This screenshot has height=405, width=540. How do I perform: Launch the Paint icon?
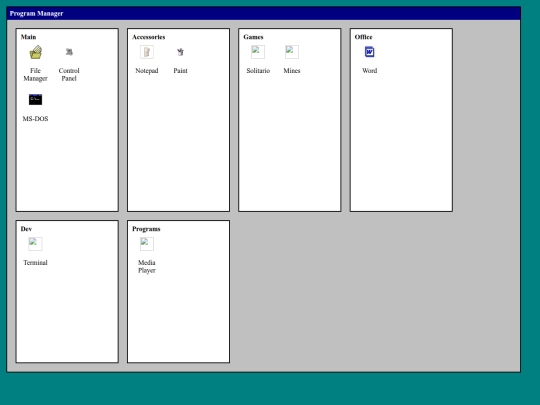click(180, 52)
